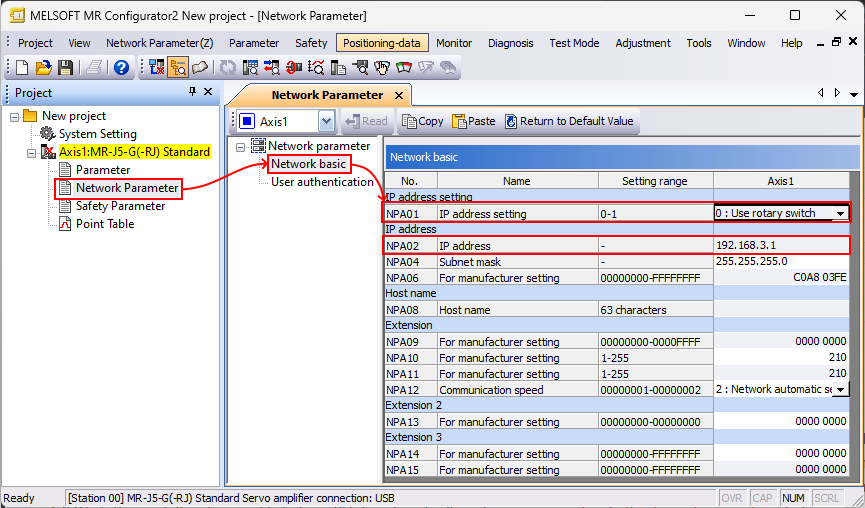Click the offline connection icon with red X
This screenshot has height=508, width=865.
pyautogui.click(x=157, y=67)
